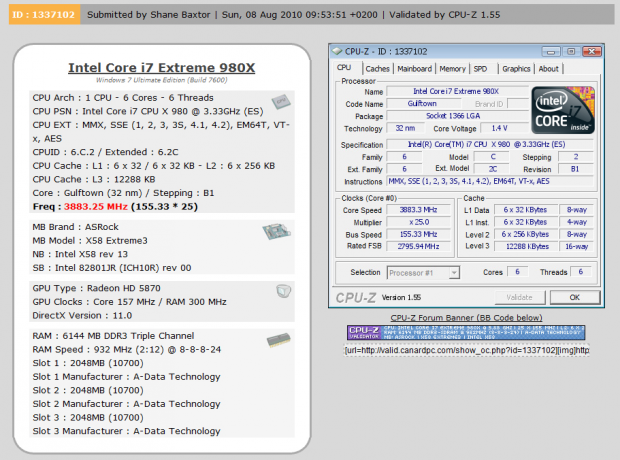This screenshot has height=460, width=620.
Task: Click the Multiplier value x 25.0
Action: point(418,222)
